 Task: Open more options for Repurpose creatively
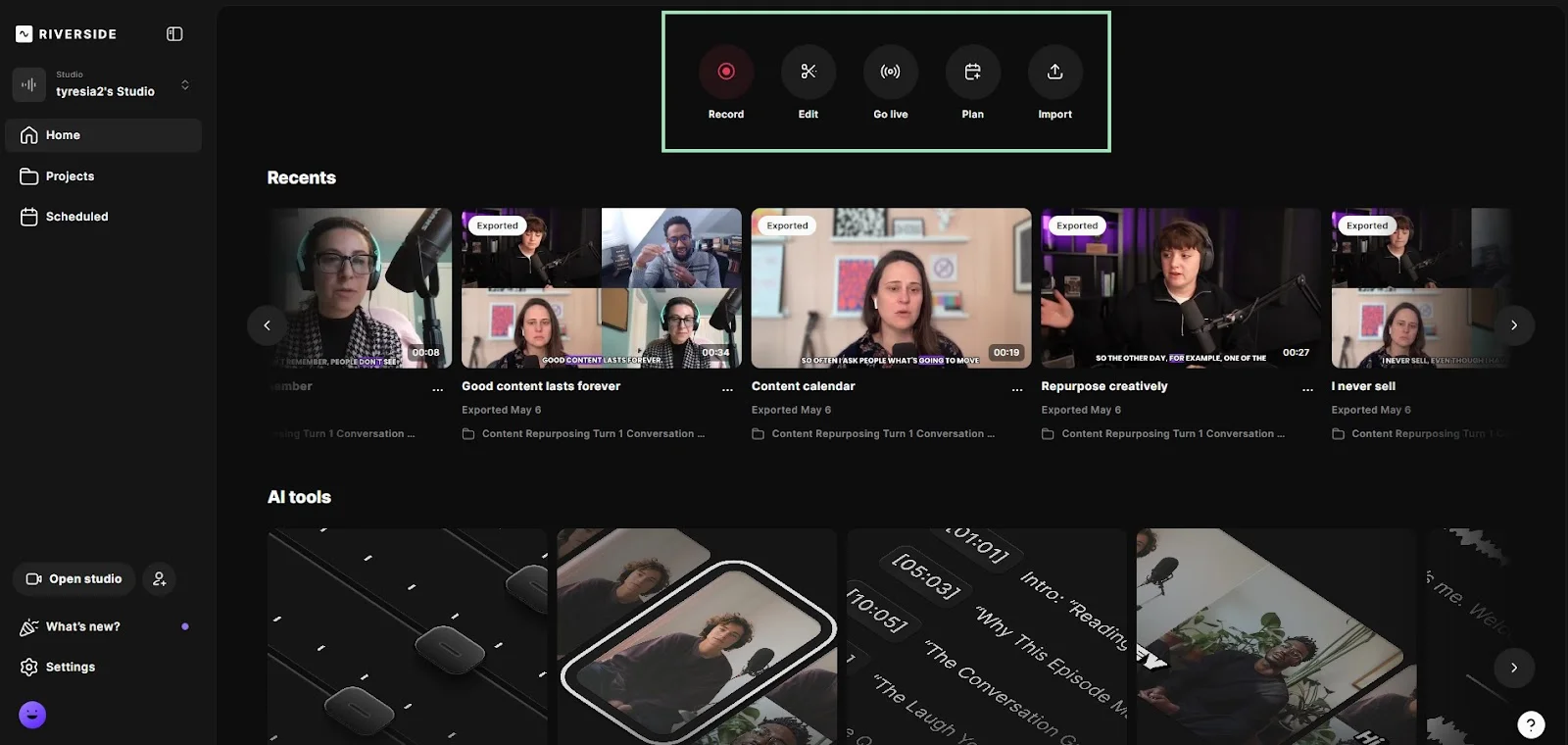[1307, 390]
